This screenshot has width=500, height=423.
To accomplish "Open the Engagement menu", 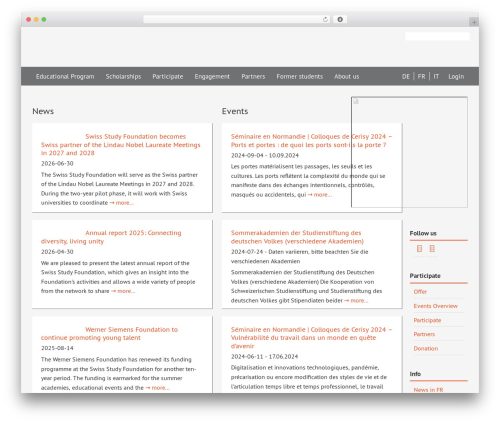I will pyautogui.click(x=212, y=77).
